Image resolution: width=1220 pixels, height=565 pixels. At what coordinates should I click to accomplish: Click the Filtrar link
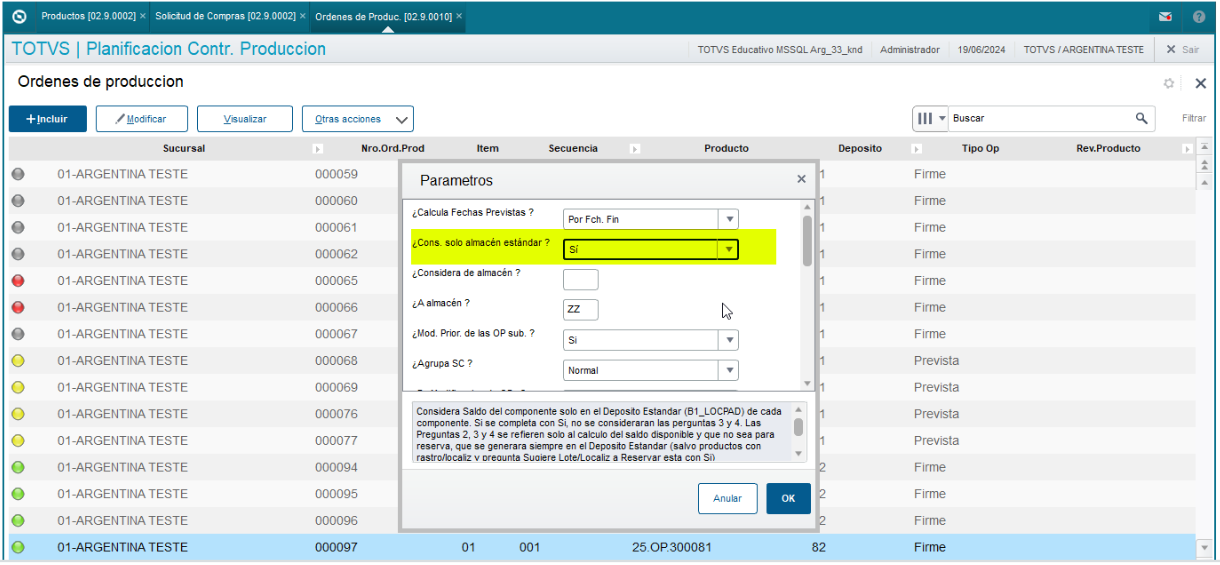point(1194,118)
